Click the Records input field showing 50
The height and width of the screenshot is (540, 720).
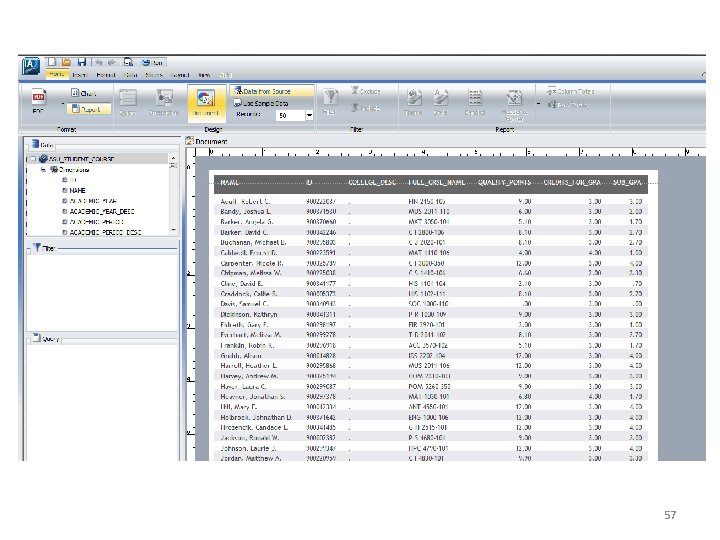tap(290, 115)
